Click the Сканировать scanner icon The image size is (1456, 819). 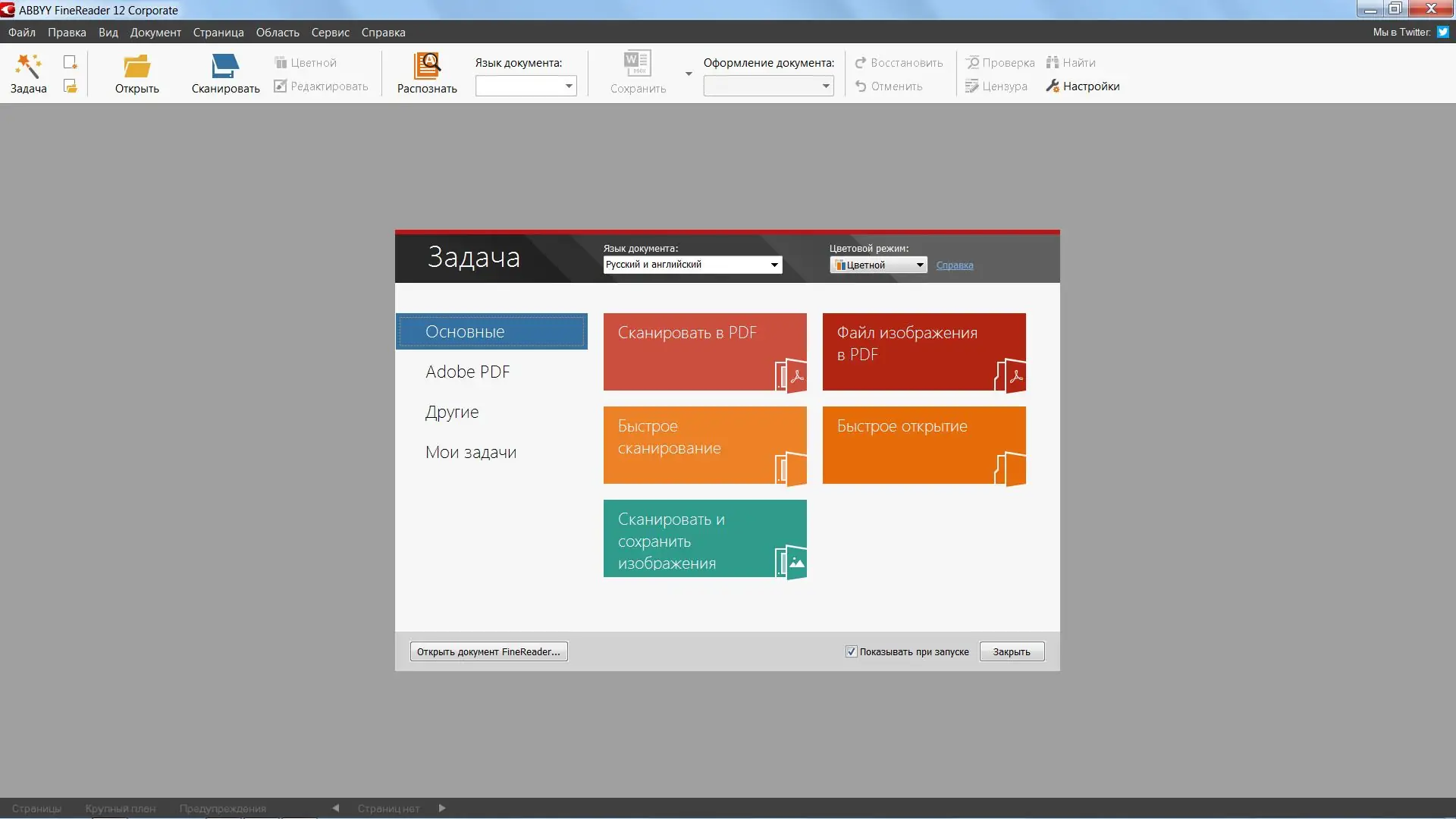(x=225, y=67)
